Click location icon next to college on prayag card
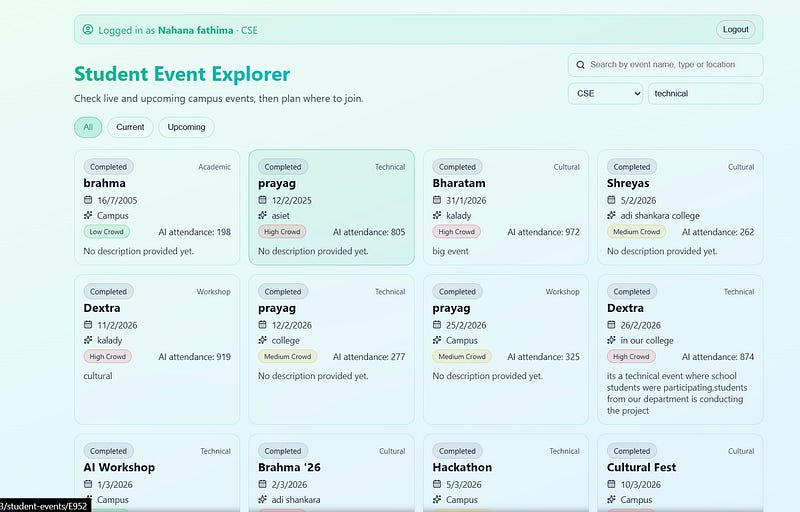 coord(262,340)
